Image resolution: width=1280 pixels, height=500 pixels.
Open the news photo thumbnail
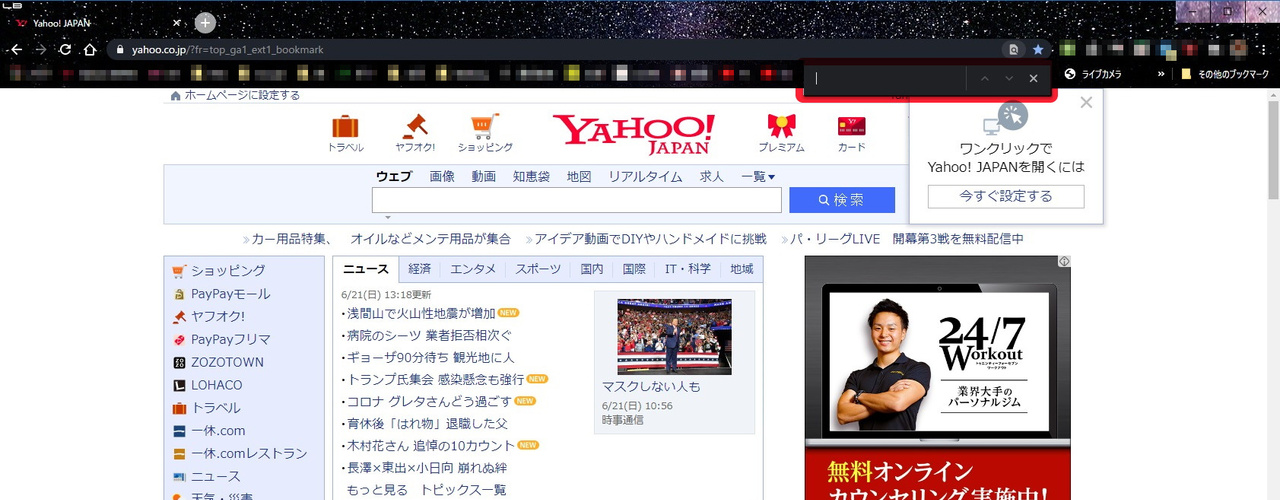[x=674, y=337]
